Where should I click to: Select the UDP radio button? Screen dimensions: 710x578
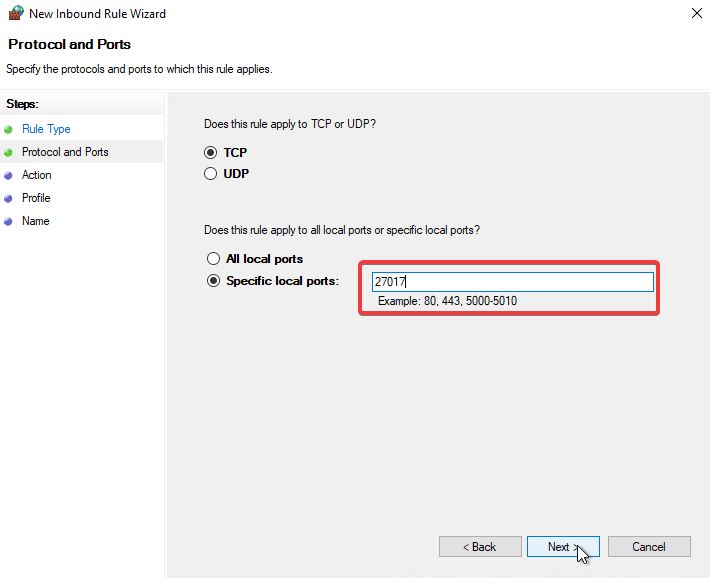[210, 173]
